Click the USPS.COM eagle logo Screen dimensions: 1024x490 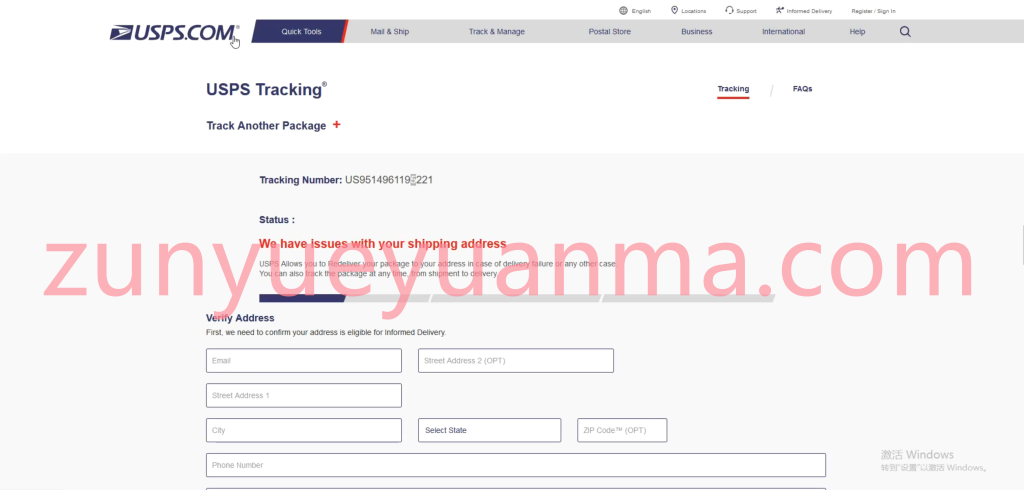174,33
